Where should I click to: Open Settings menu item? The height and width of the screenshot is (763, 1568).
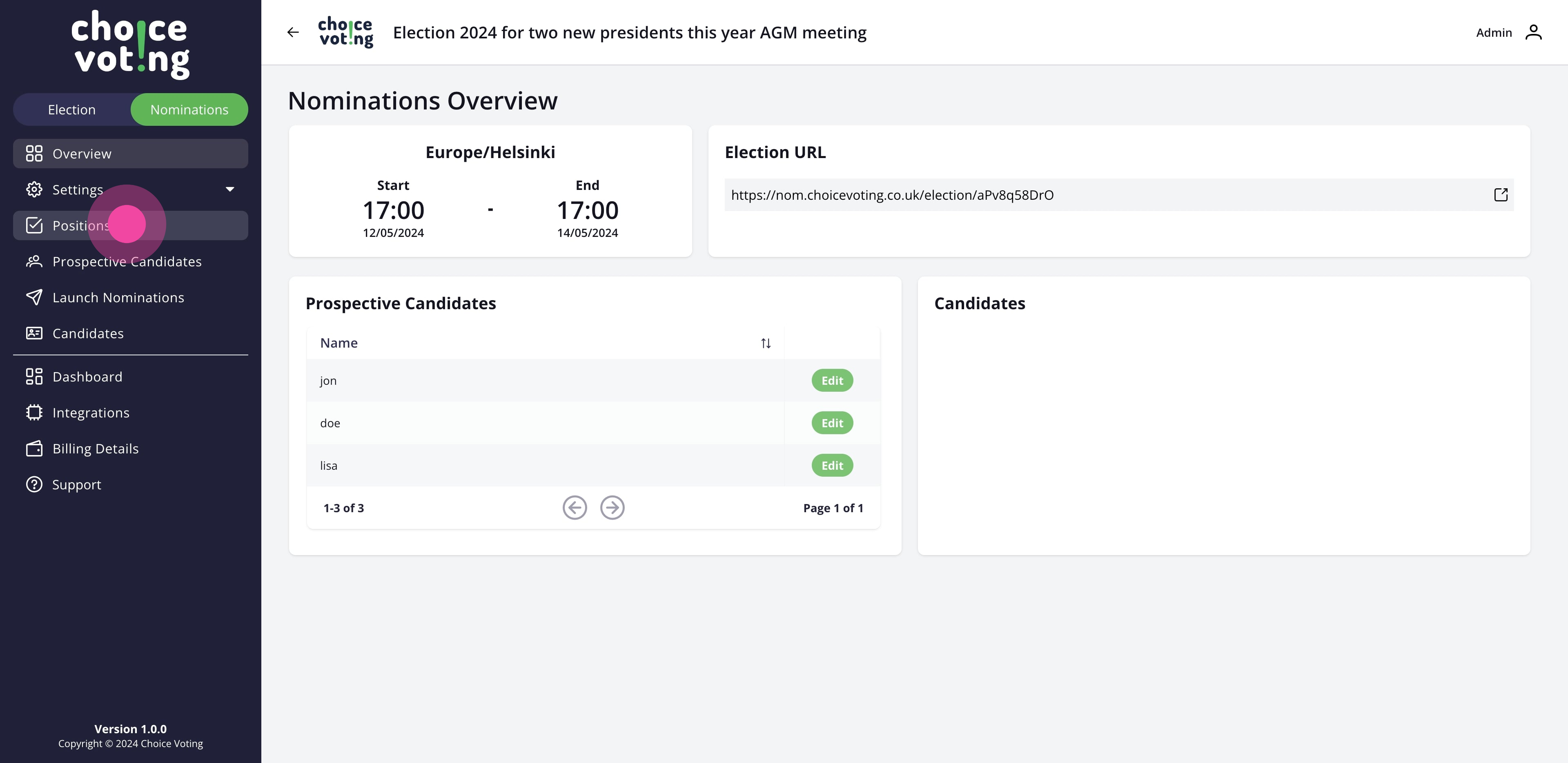78,190
